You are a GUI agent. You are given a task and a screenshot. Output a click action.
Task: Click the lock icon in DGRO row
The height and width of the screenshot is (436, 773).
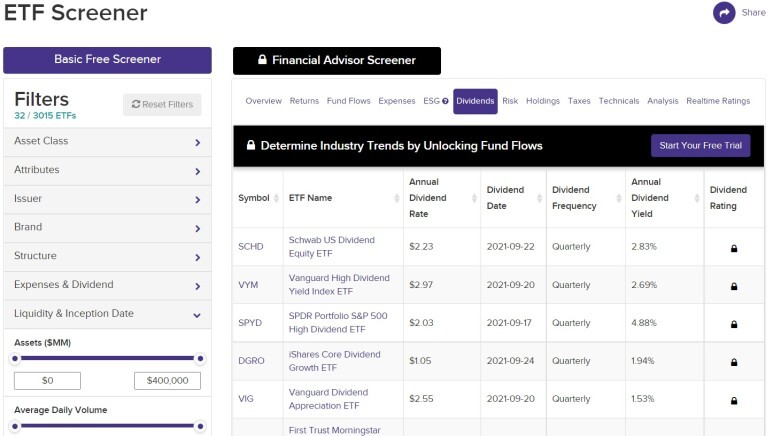tap(734, 362)
